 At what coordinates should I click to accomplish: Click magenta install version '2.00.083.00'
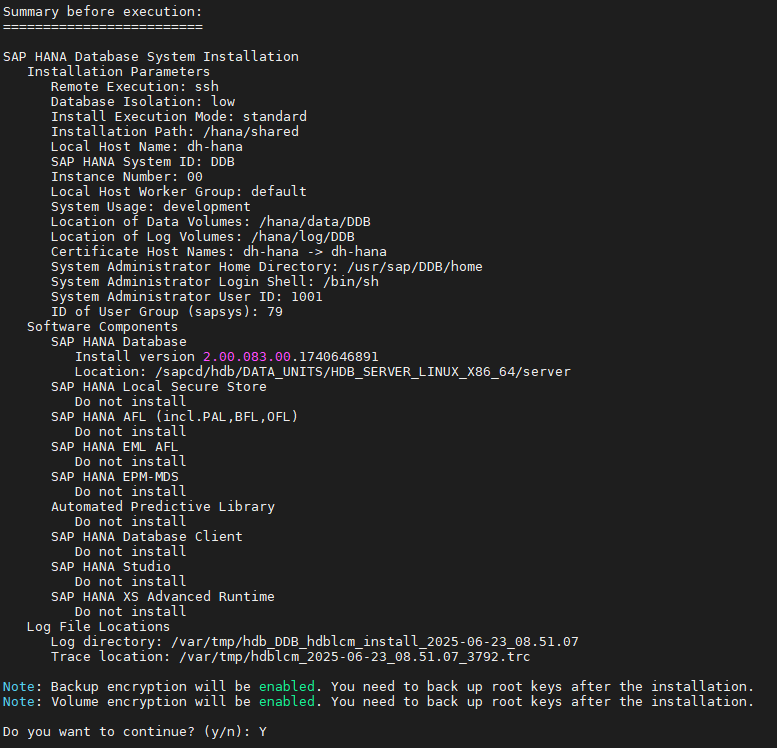pyautogui.click(x=247, y=356)
